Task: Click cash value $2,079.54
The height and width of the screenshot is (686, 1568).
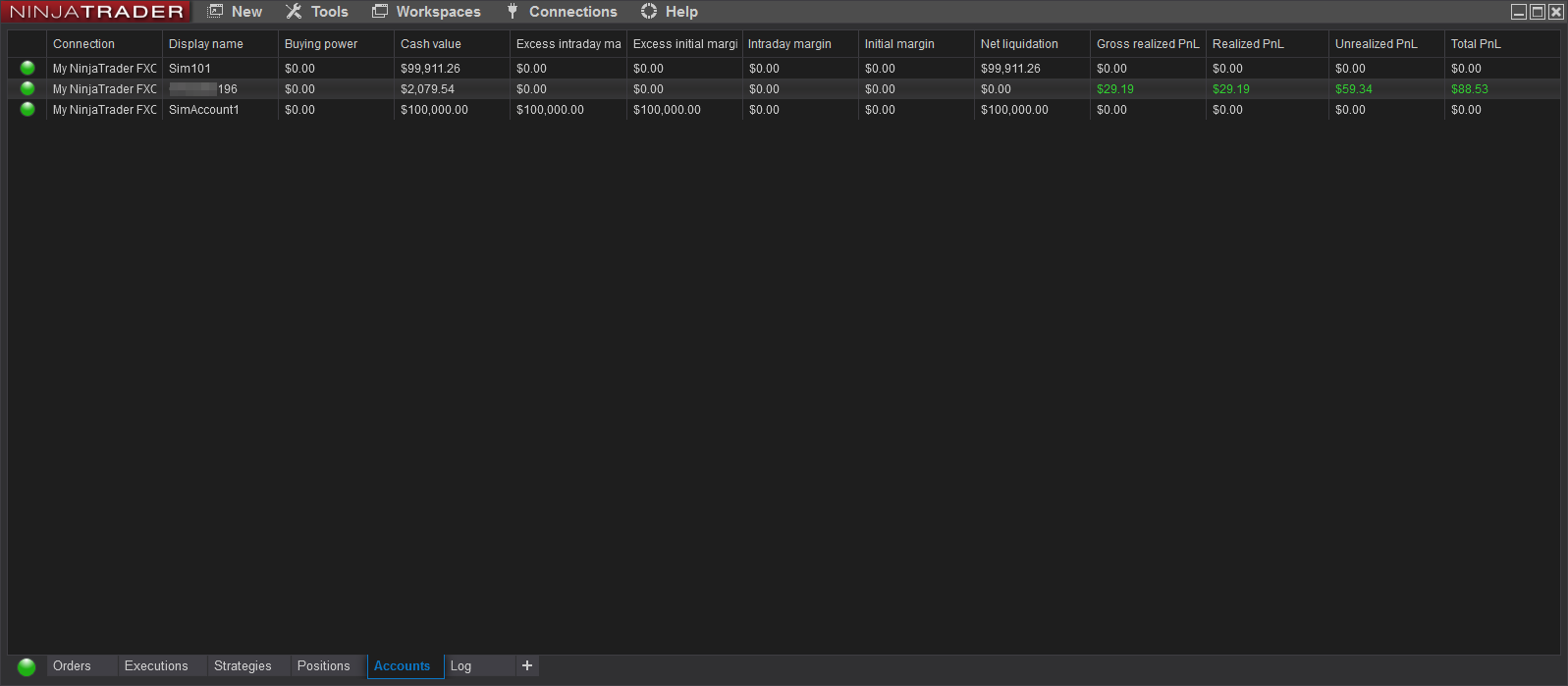Action: point(427,89)
